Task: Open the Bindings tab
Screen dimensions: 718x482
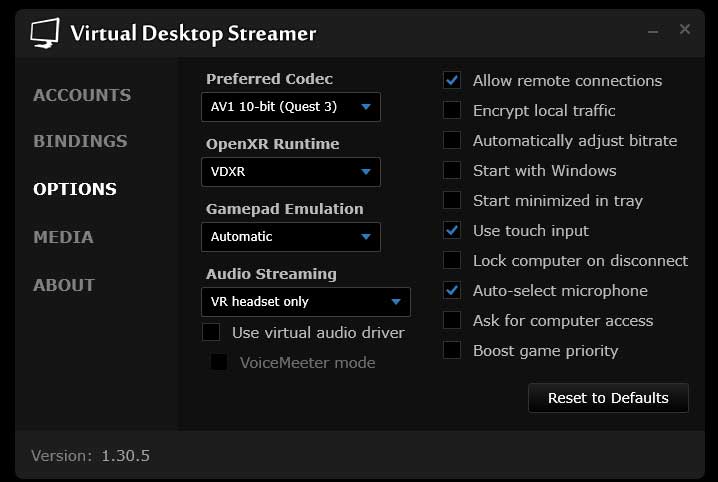Action: point(80,141)
